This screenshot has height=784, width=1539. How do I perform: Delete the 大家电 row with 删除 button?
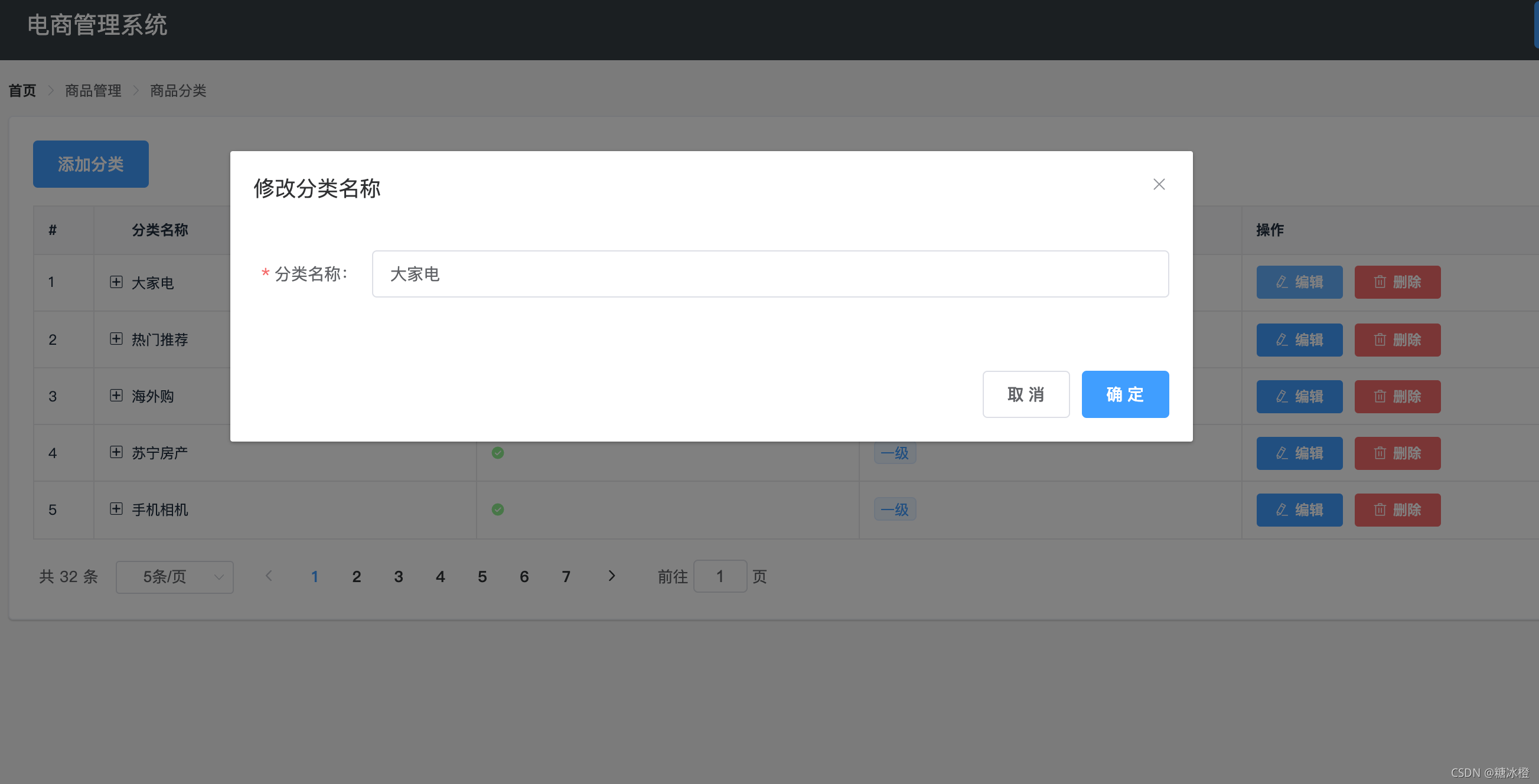[x=1397, y=282]
